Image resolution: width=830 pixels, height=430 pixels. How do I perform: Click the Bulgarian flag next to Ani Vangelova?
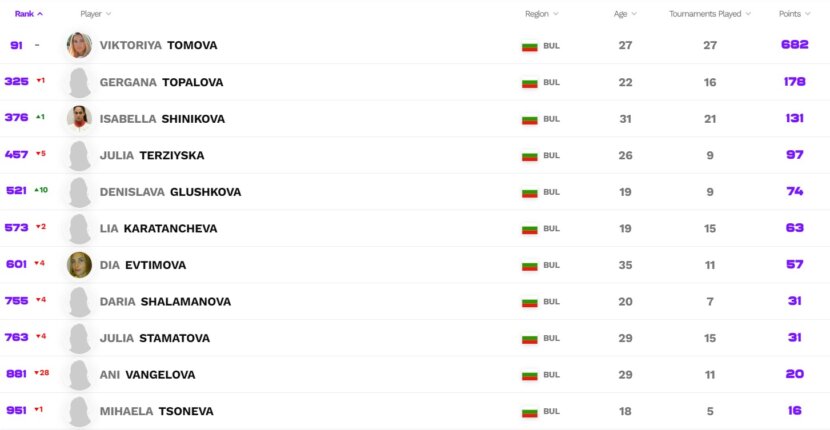(529, 375)
